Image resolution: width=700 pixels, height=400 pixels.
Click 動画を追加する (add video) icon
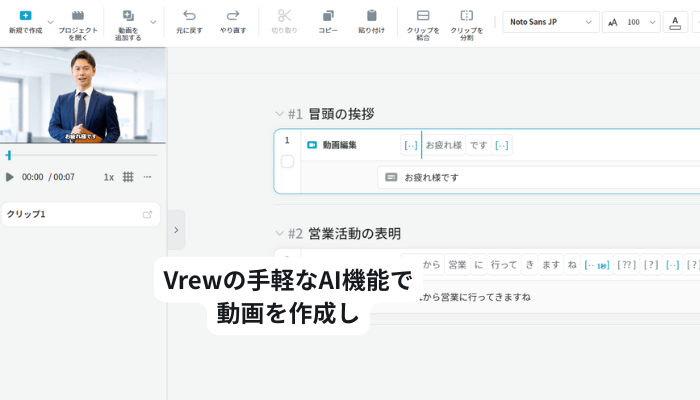pos(128,16)
